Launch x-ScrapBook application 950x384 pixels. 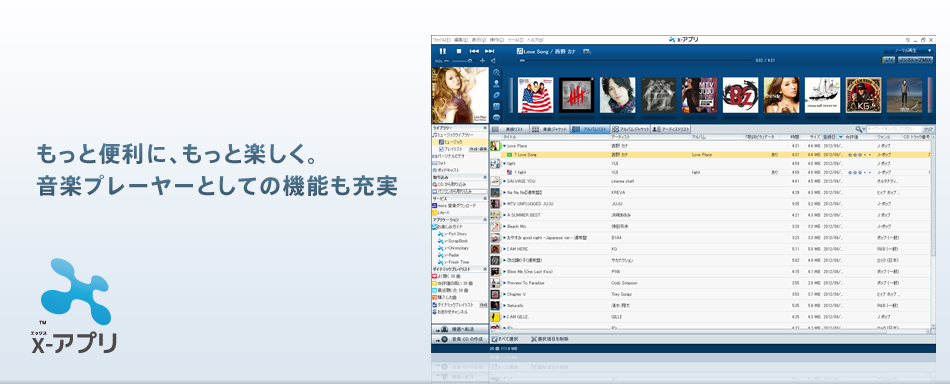pos(453,240)
